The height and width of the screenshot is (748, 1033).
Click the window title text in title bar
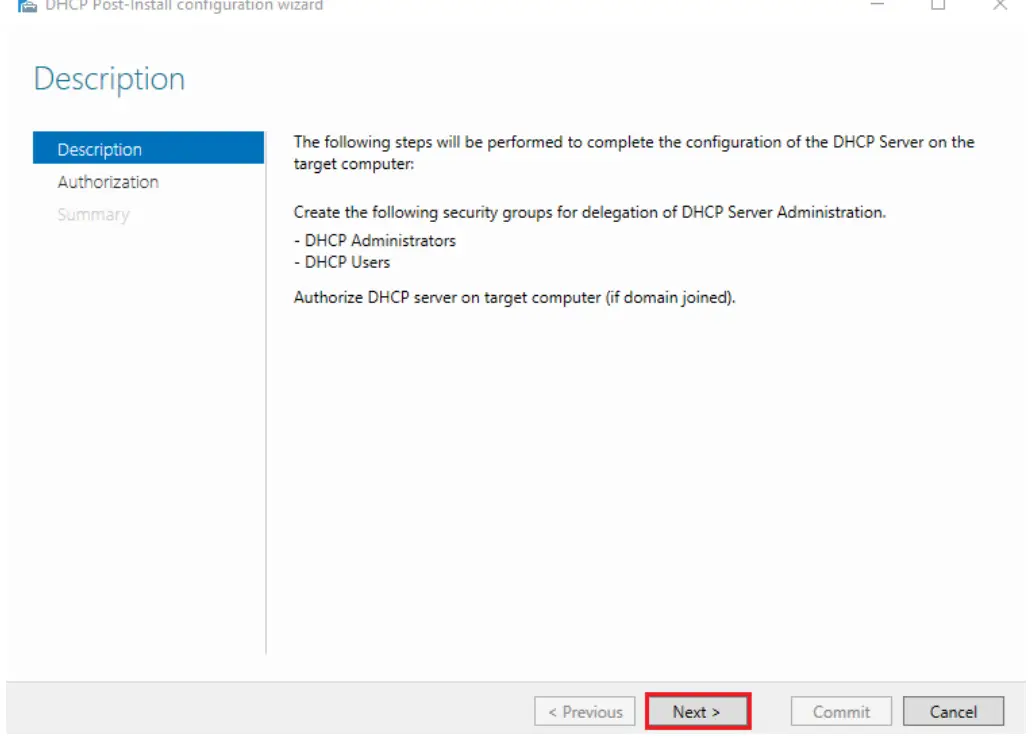[x=184, y=6]
